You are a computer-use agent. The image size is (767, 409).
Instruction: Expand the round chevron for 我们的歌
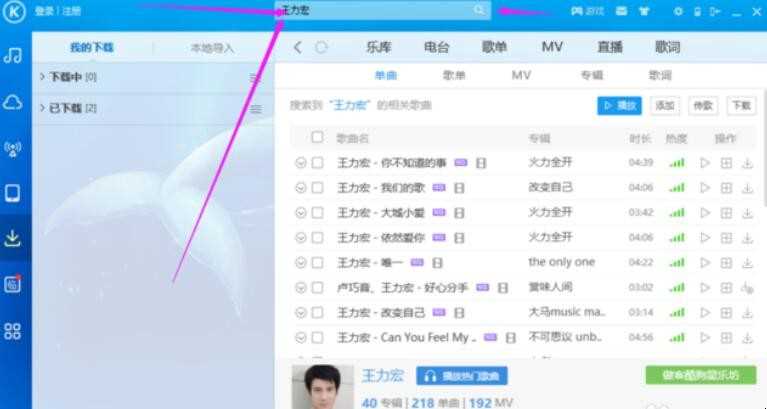pos(300,188)
